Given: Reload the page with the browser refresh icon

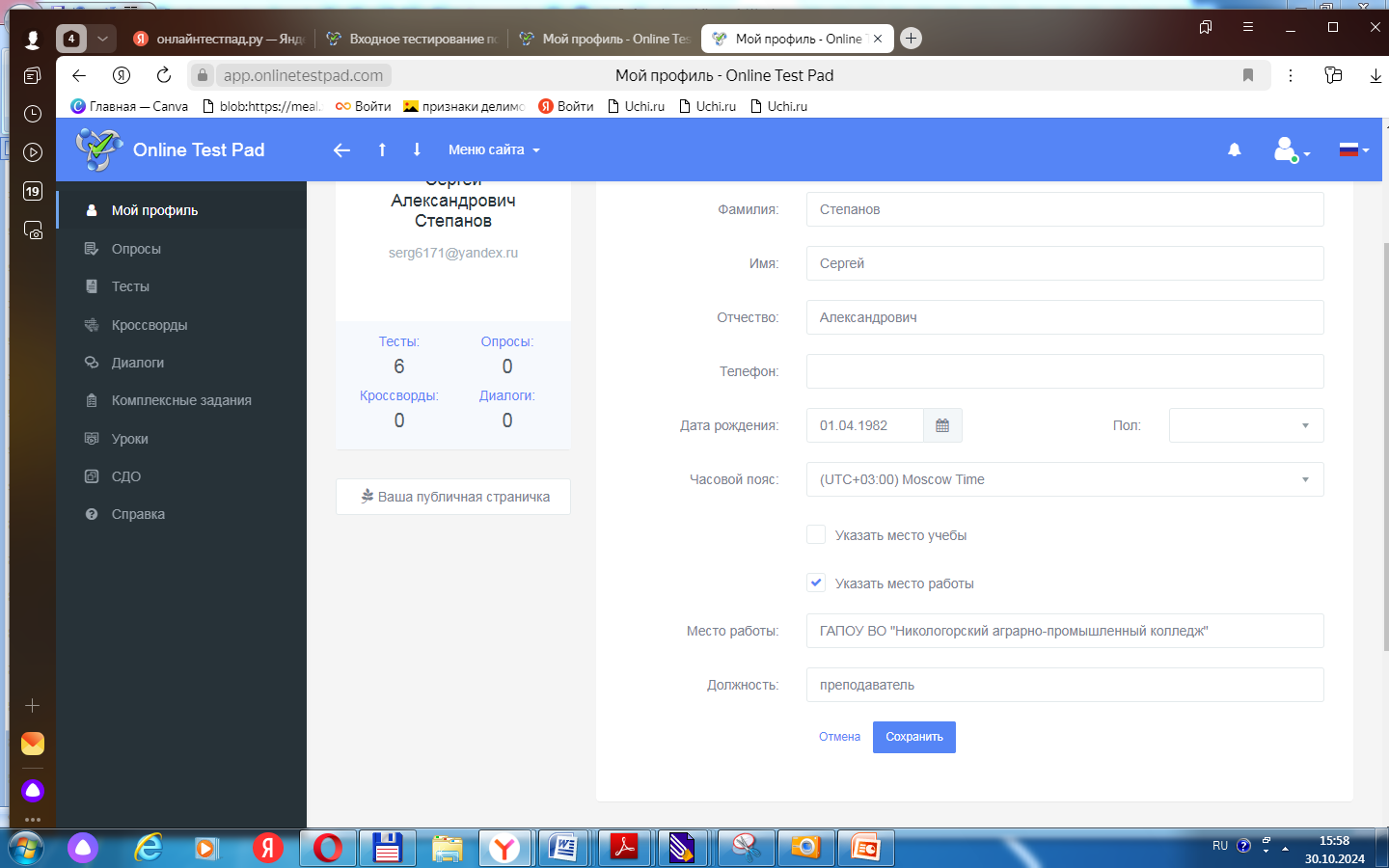Looking at the screenshot, I should coord(164,75).
